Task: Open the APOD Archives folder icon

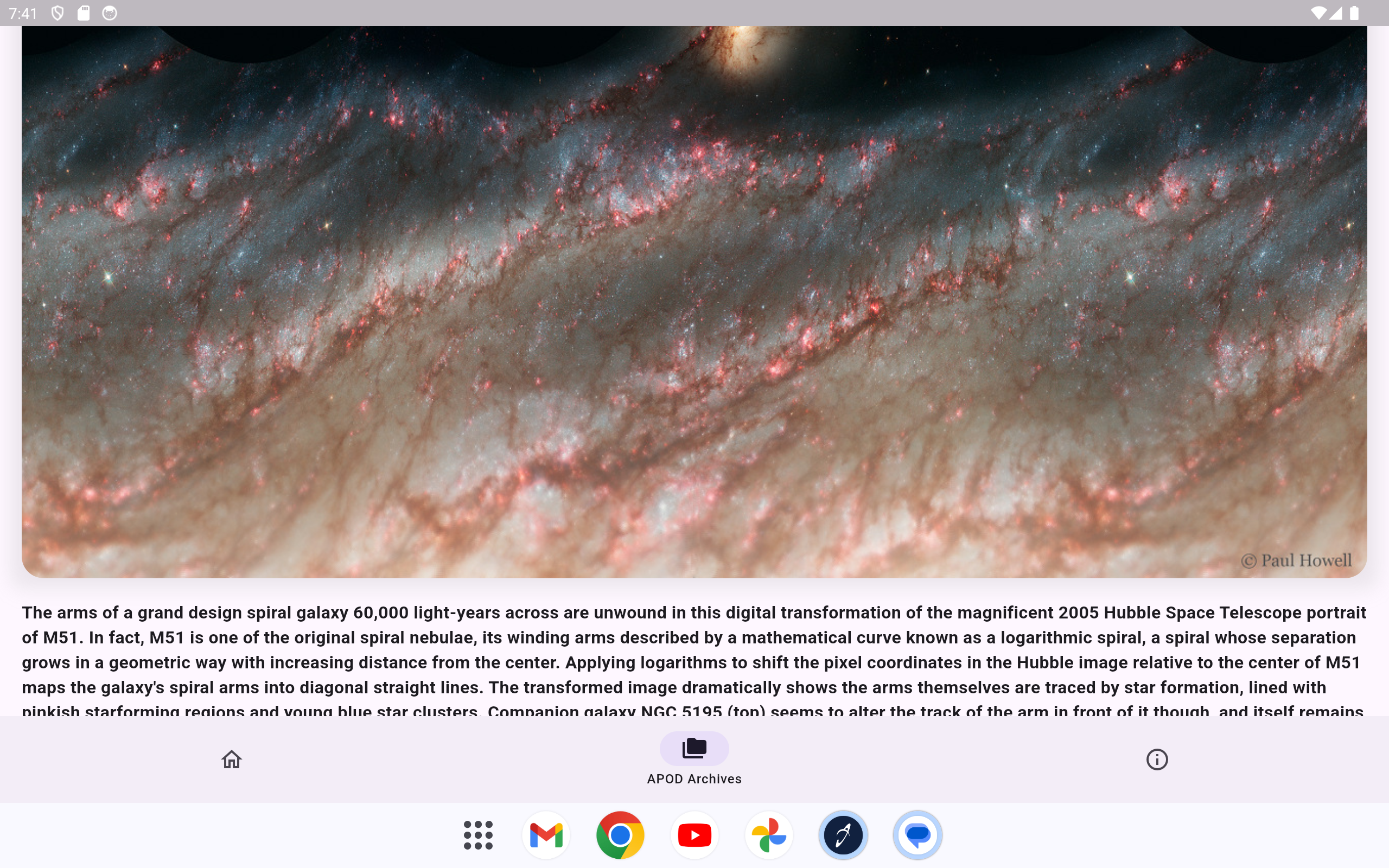Action: pos(693,748)
